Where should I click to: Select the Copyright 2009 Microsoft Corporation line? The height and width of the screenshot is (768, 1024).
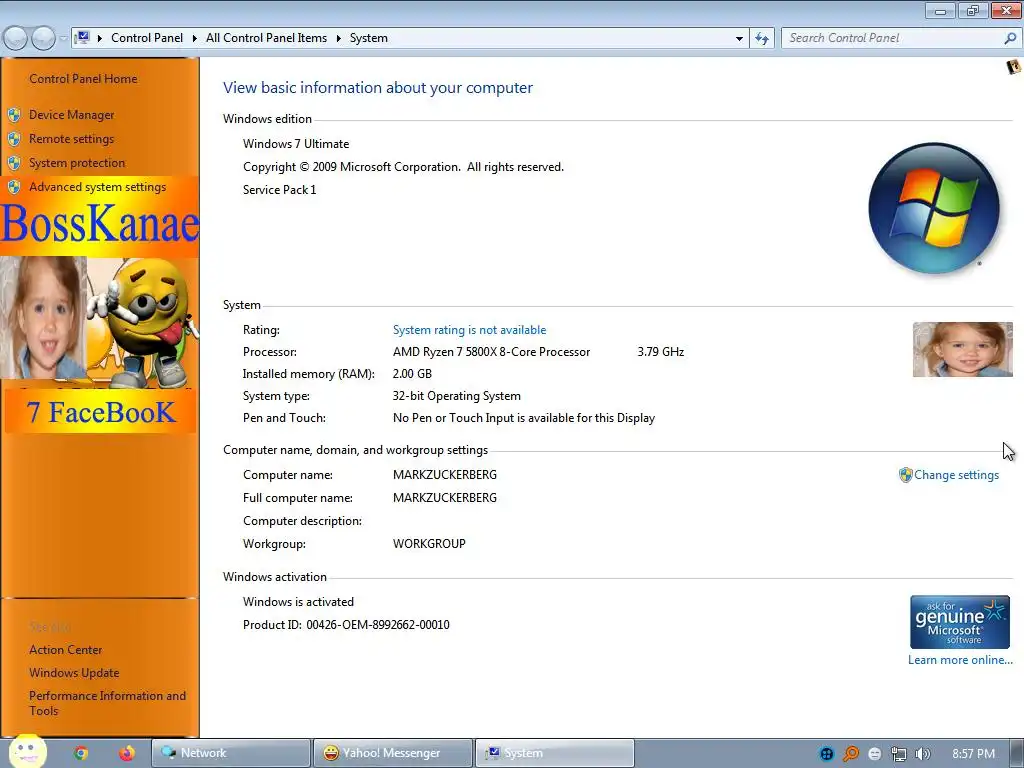[x=403, y=167]
